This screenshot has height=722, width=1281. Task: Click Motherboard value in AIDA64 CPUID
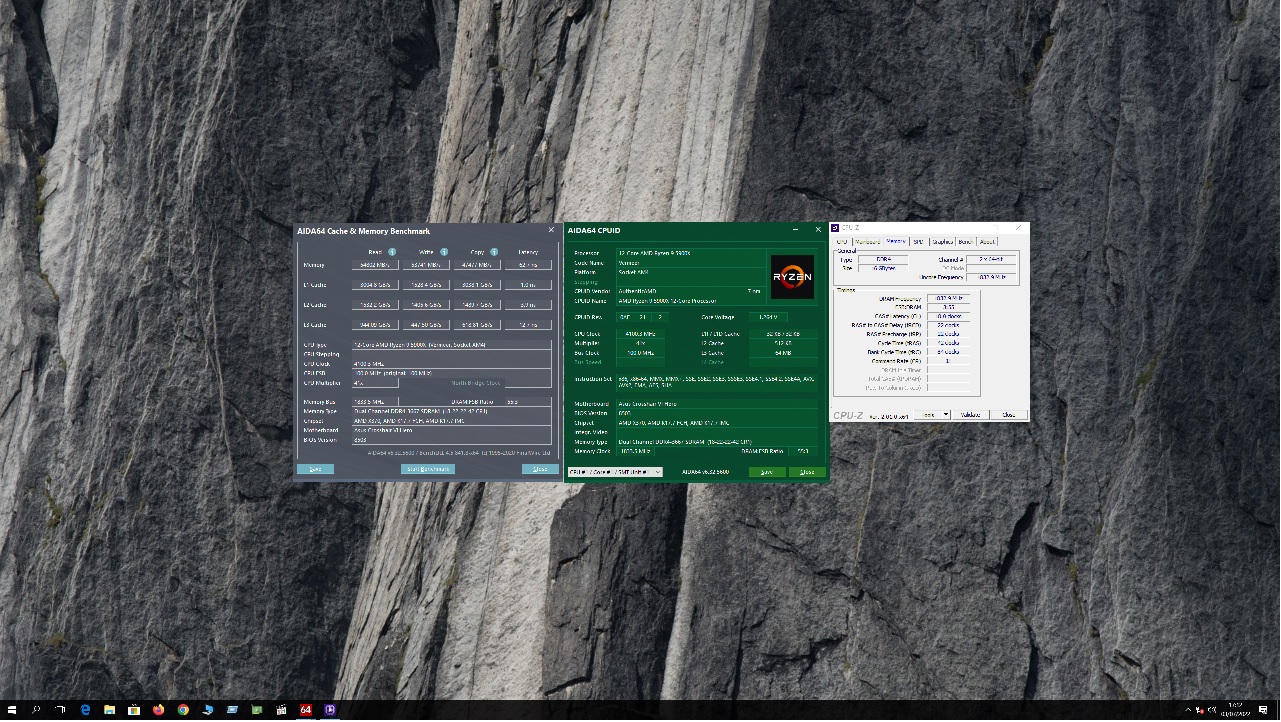point(717,404)
